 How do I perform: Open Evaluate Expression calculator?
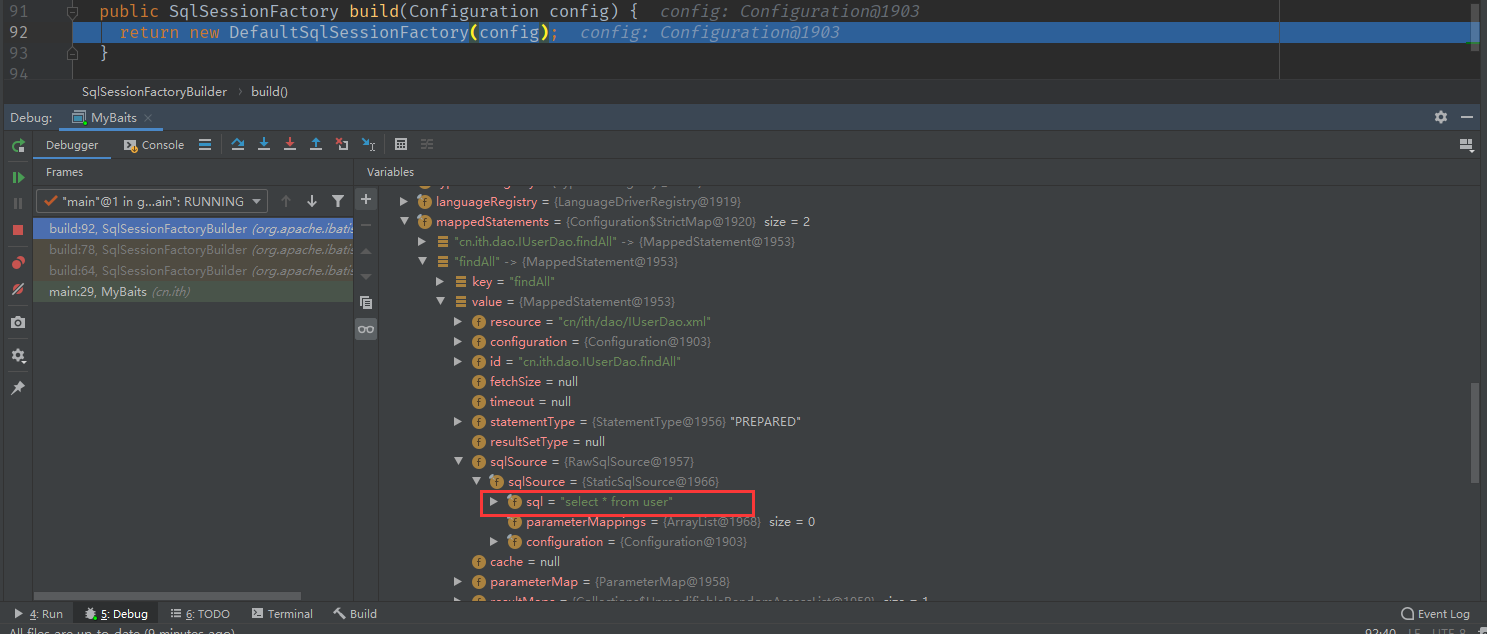click(401, 145)
